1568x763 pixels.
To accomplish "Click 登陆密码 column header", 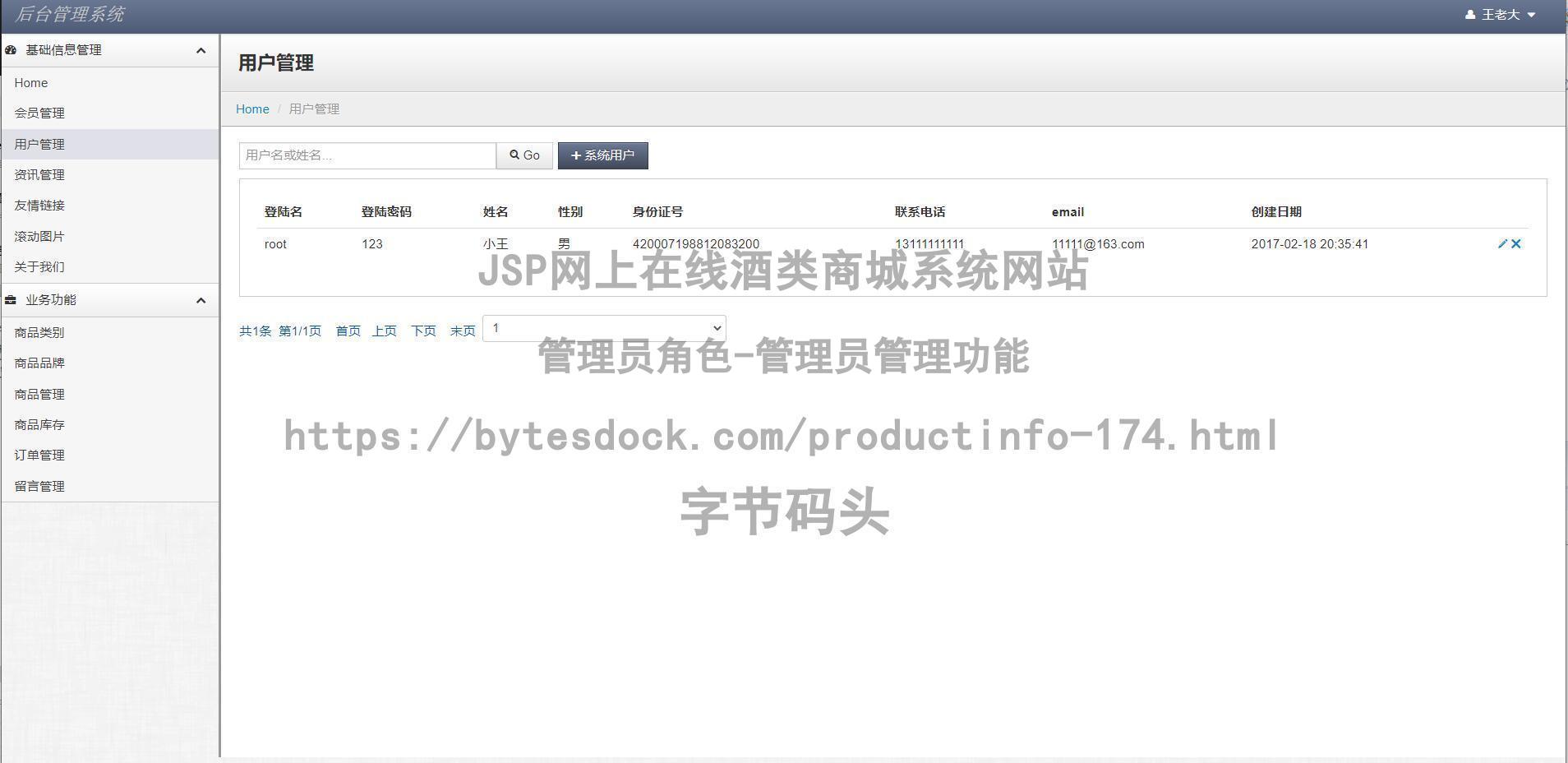I will [386, 212].
